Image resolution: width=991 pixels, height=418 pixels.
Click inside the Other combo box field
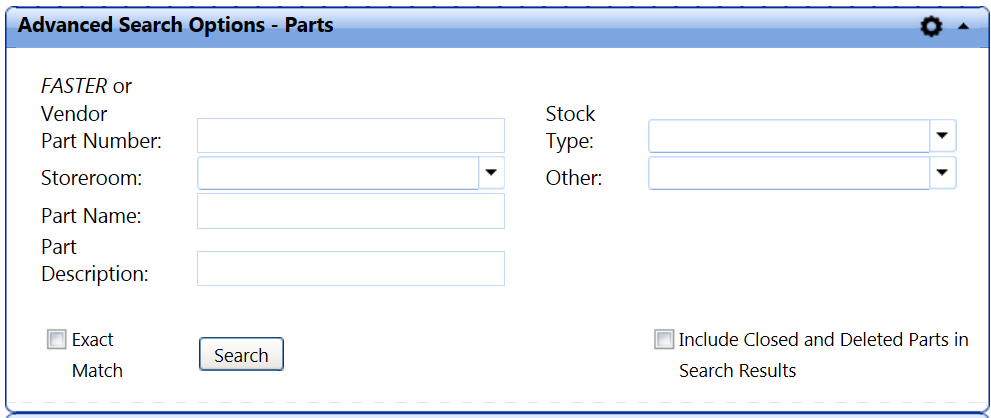coord(789,173)
